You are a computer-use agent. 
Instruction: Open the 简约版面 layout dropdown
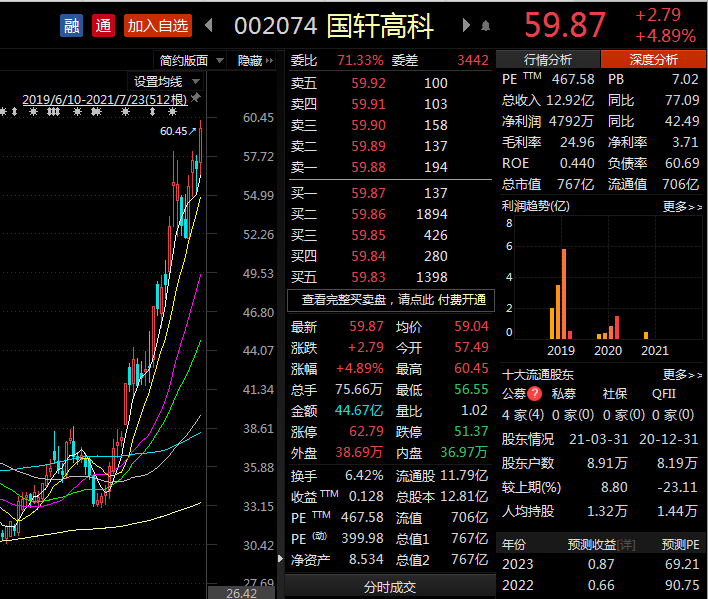(x=191, y=60)
